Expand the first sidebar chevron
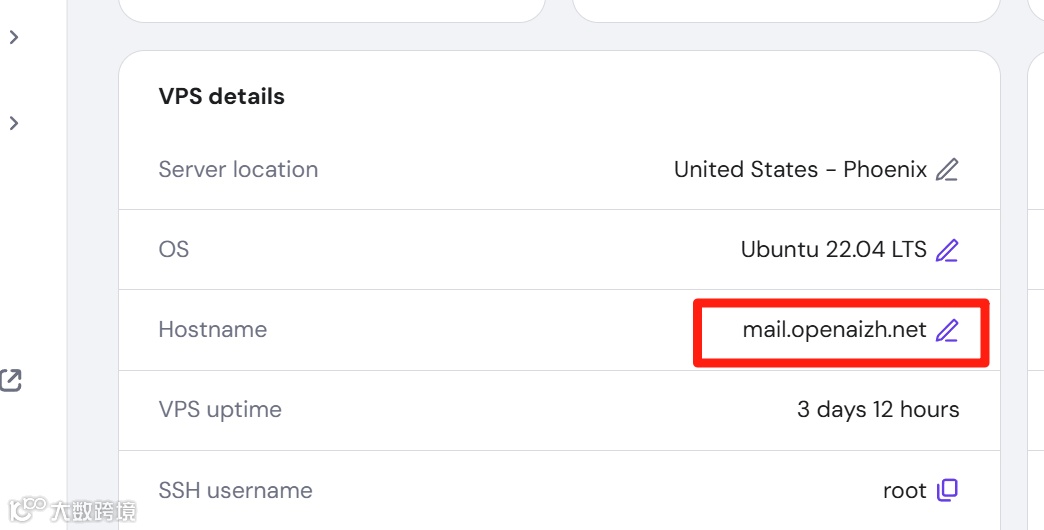1044x530 pixels. 14,37
